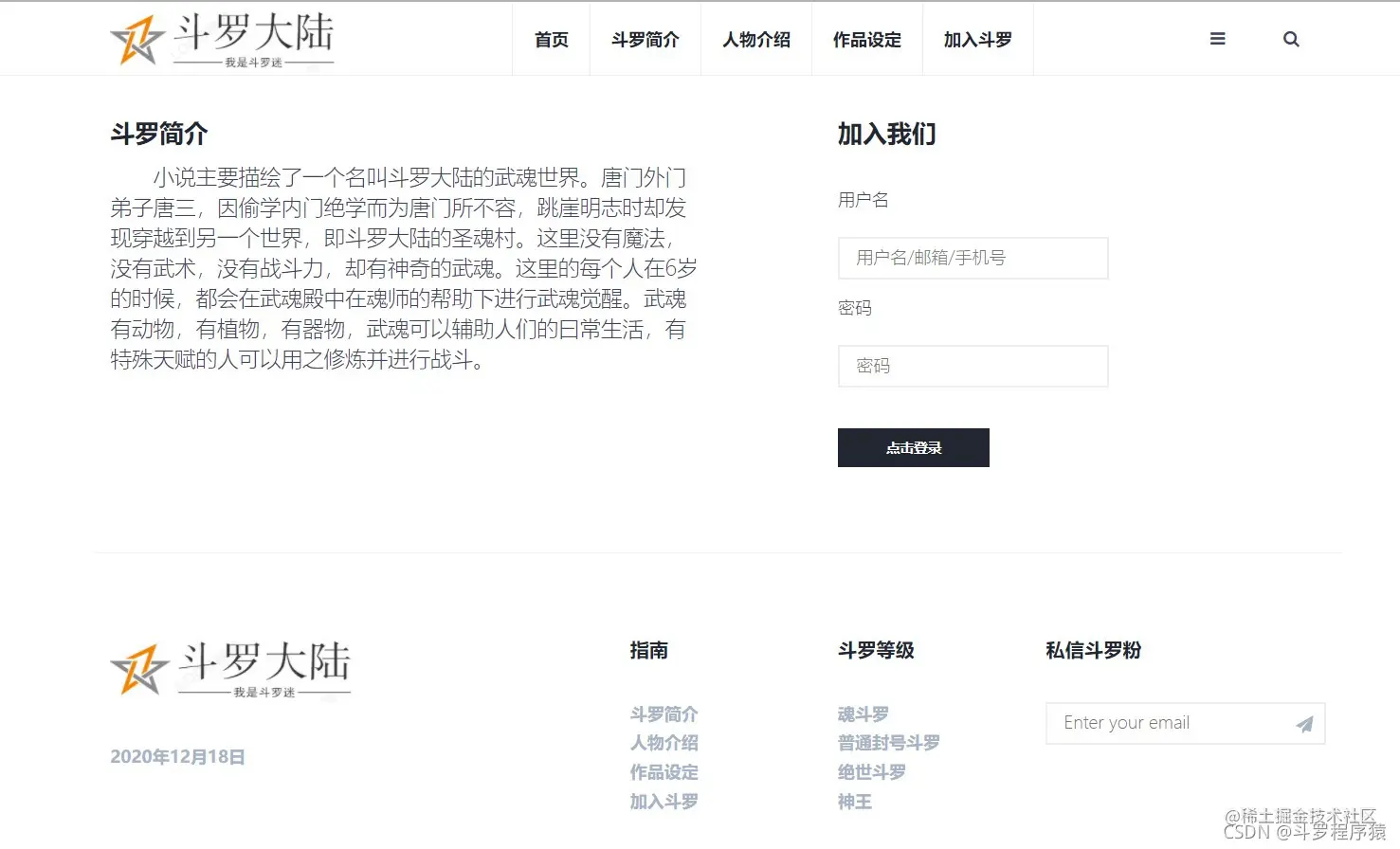Open the 普通封号斗罗 level link
The width and height of the screenshot is (1400, 849).
coord(887,743)
